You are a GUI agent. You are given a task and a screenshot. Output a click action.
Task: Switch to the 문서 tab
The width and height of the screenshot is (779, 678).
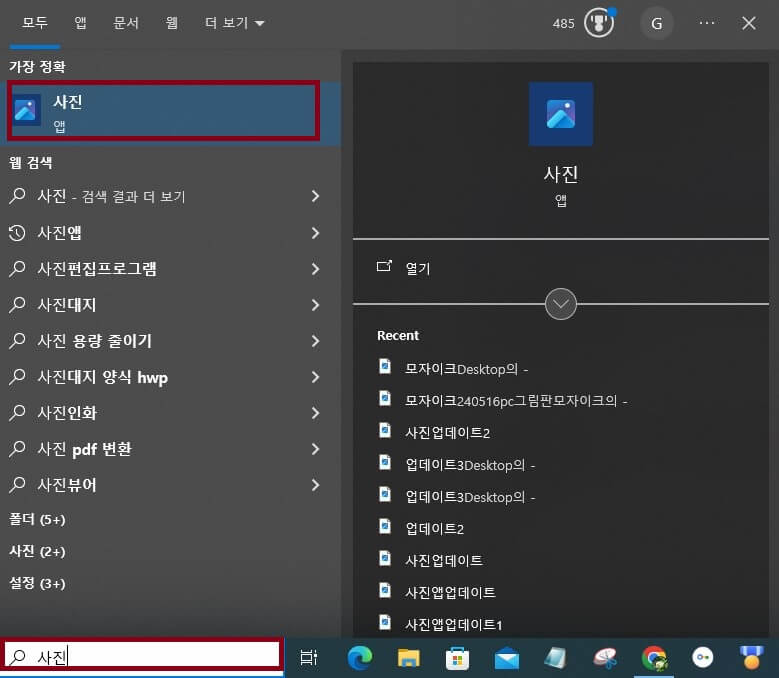pos(126,23)
